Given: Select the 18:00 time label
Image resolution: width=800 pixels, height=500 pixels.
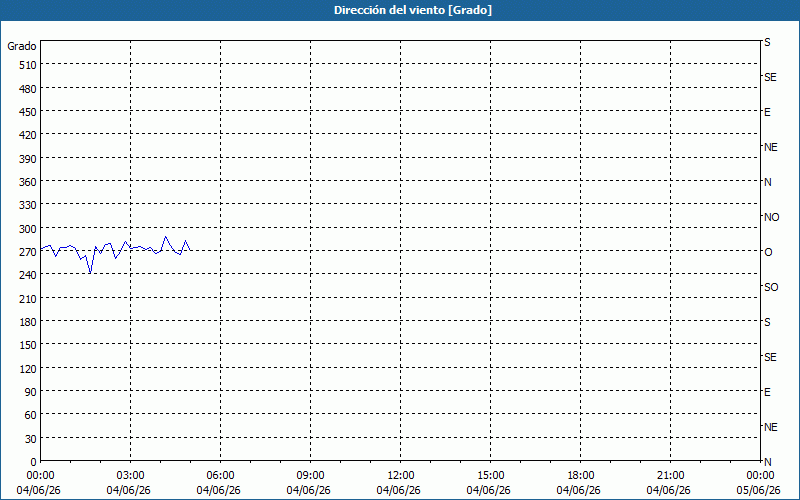Looking at the screenshot, I should (x=581, y=476).
